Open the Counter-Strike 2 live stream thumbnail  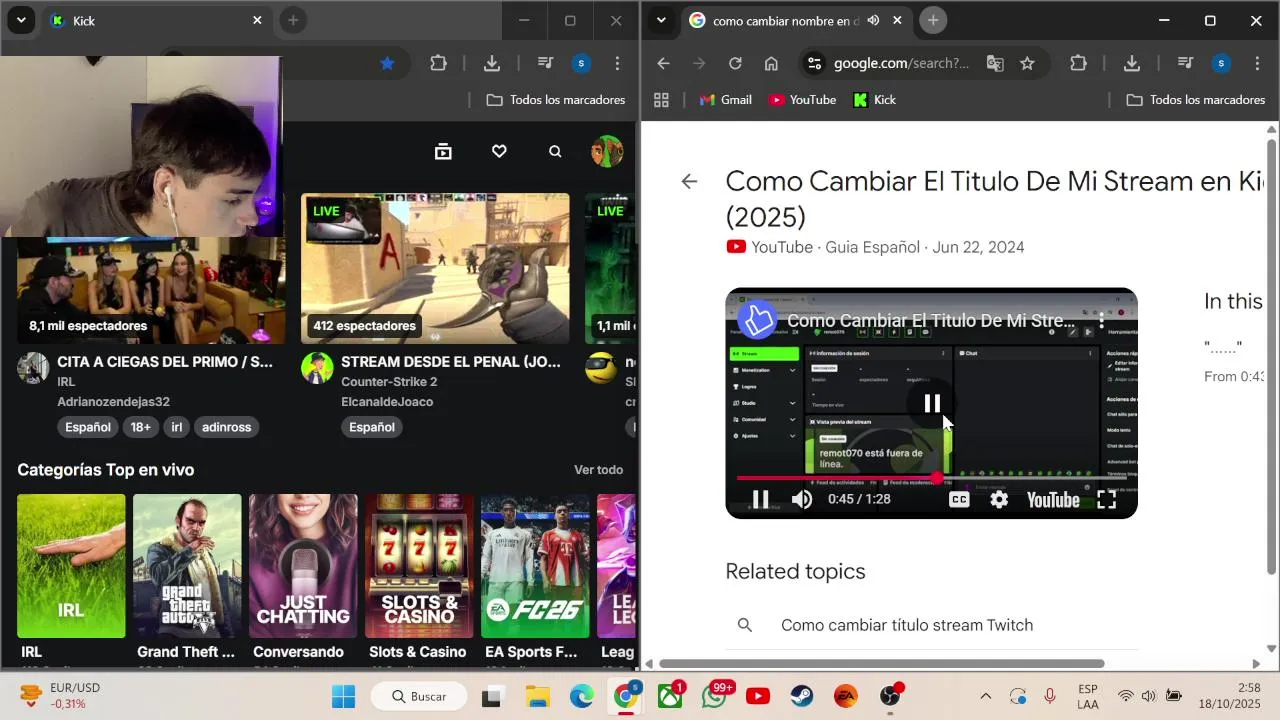click(435, 268)
